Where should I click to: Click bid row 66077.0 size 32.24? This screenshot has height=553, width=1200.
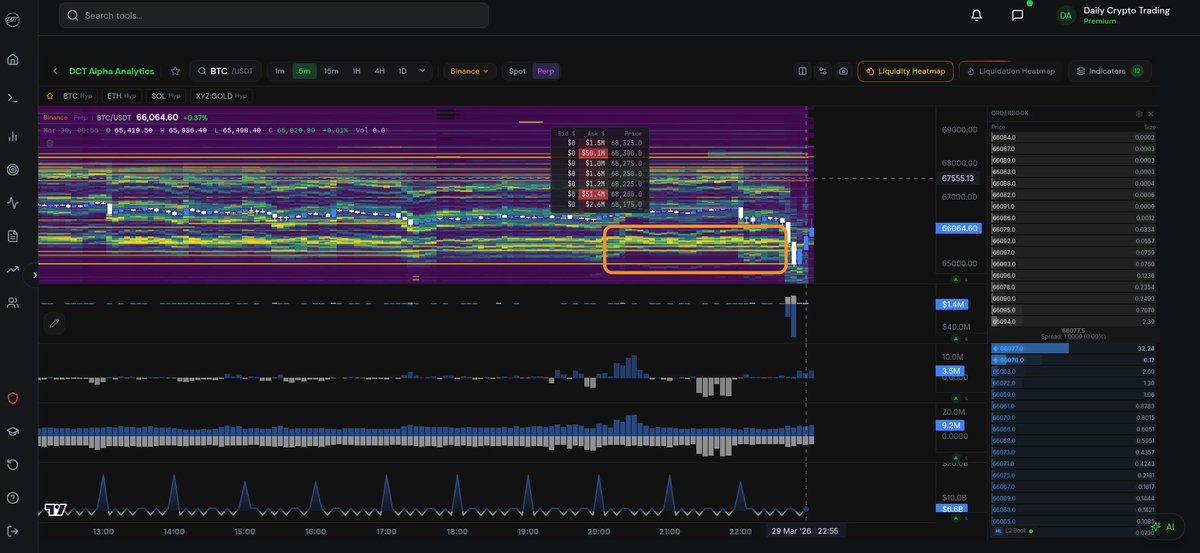pyautogui.click(x=1073, y=348)
